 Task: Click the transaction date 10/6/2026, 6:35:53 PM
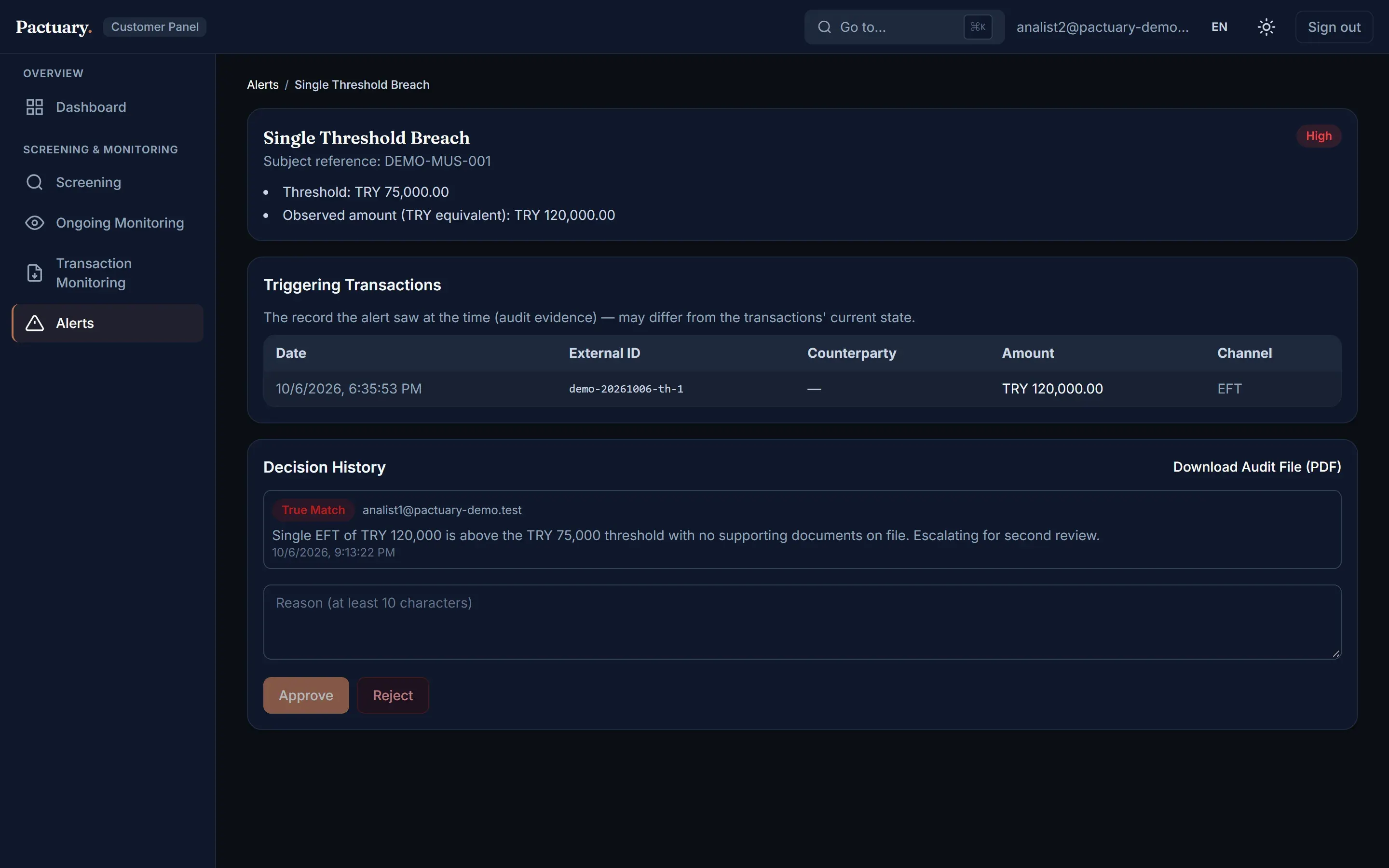click(x=348, y=389)
